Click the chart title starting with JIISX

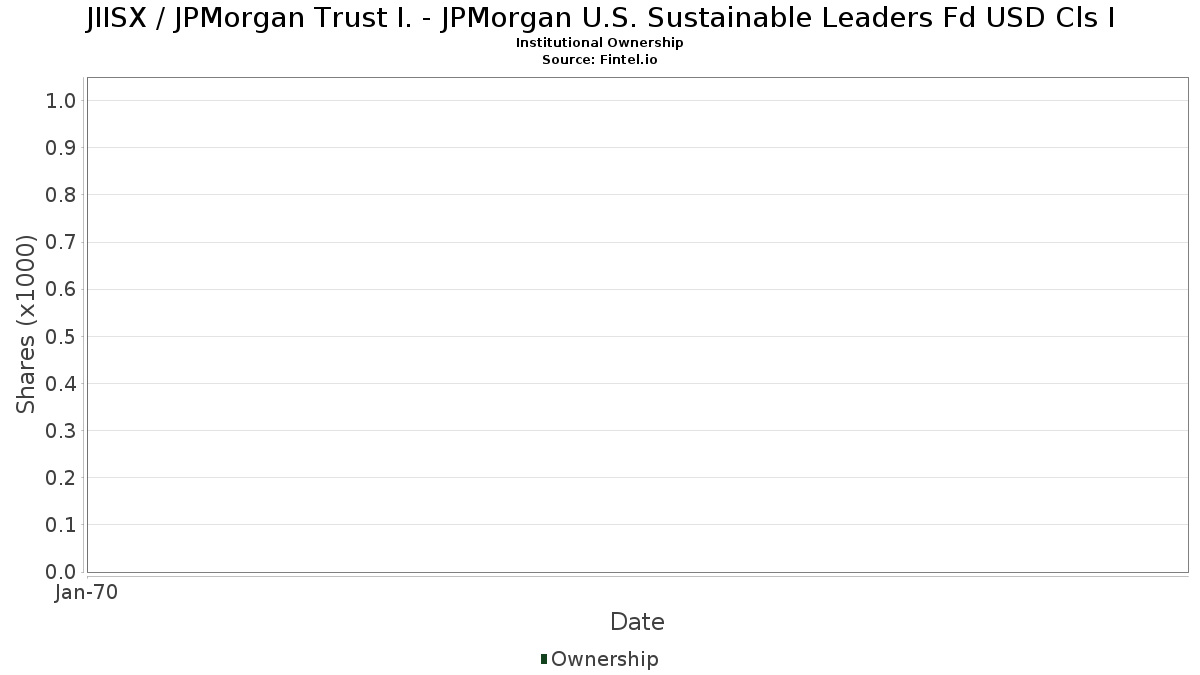[x=600, y=18]
